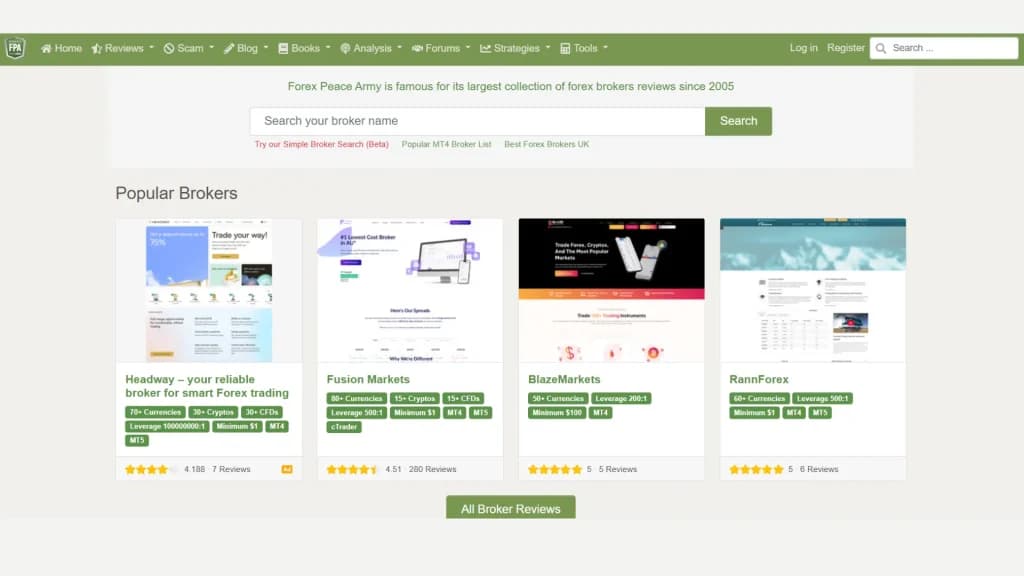Open the Reviews menu

[x=123, y=48]
